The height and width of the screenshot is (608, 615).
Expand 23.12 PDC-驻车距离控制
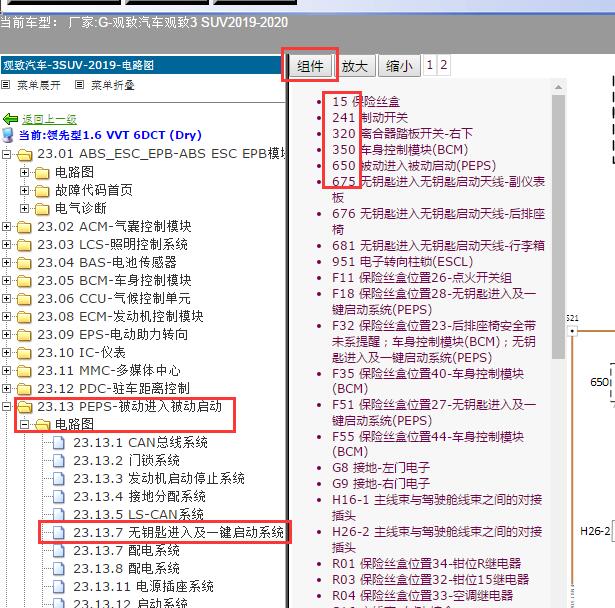(6, 389)
